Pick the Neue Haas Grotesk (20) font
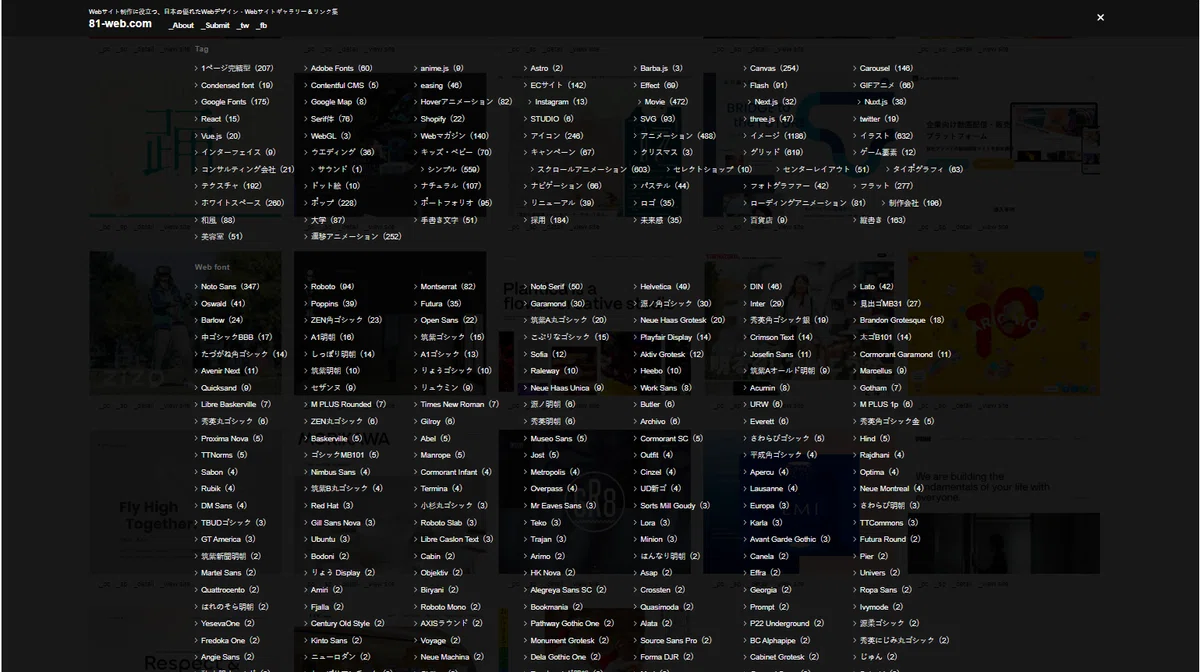The width and height of the screenshot is (1200, 672). (682, 321)
